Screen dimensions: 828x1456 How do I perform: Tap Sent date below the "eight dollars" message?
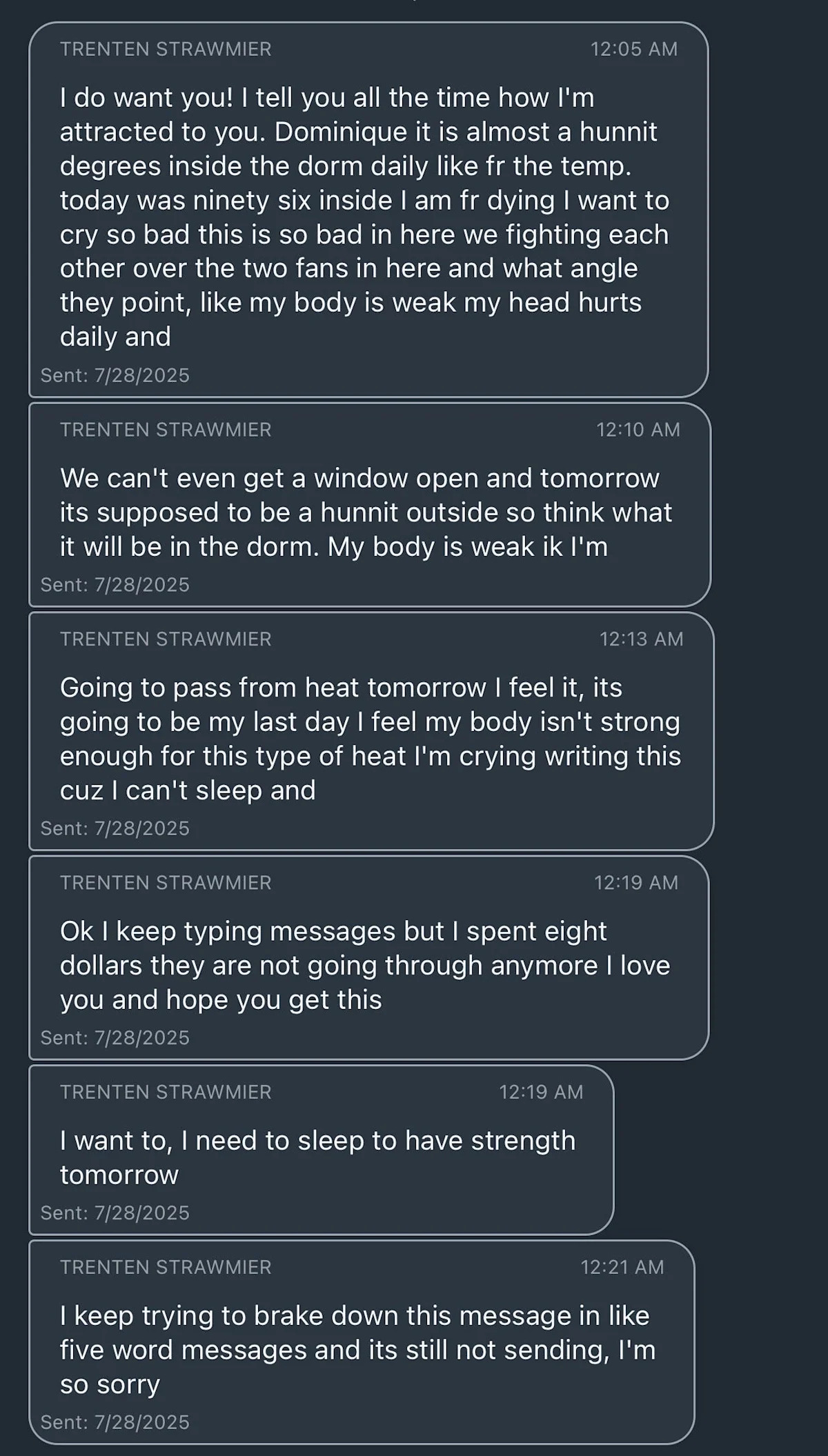coord(115,1037)
